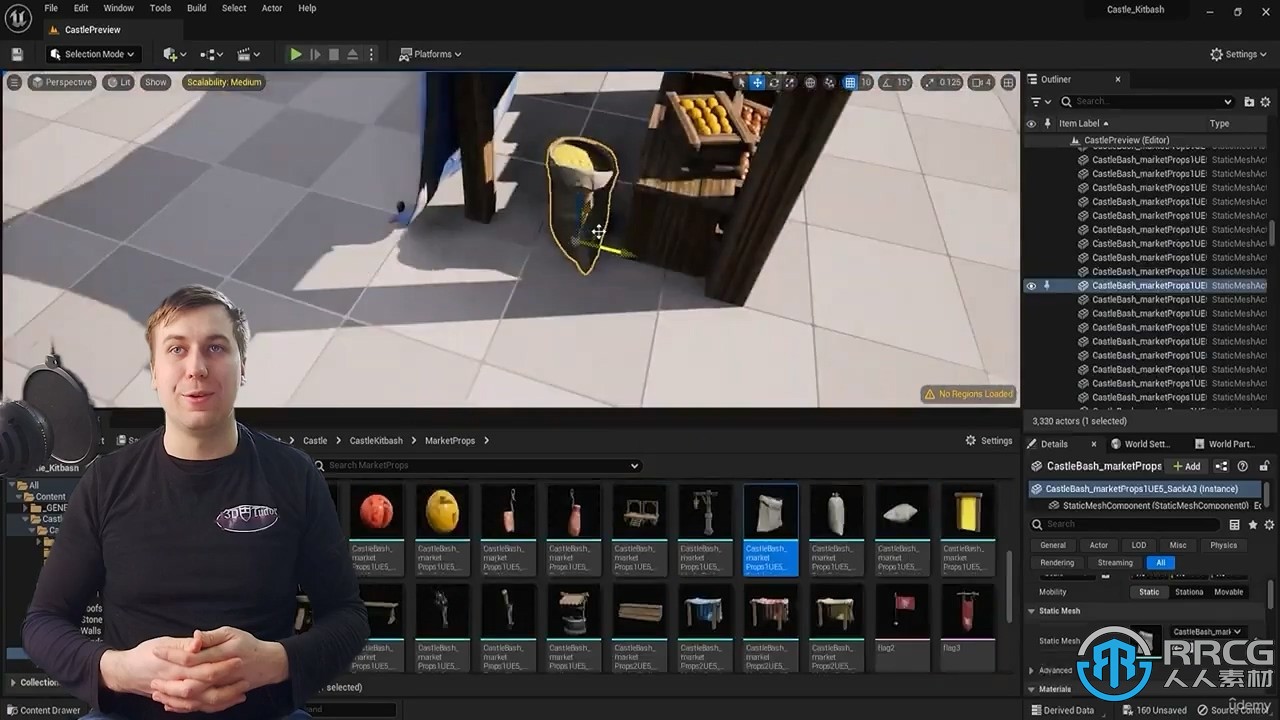Viewport: 1280px width, 720px height.
Task: Select the StaticMeshComponent (StaticMeshComponent0) row
Action: 1152,506
